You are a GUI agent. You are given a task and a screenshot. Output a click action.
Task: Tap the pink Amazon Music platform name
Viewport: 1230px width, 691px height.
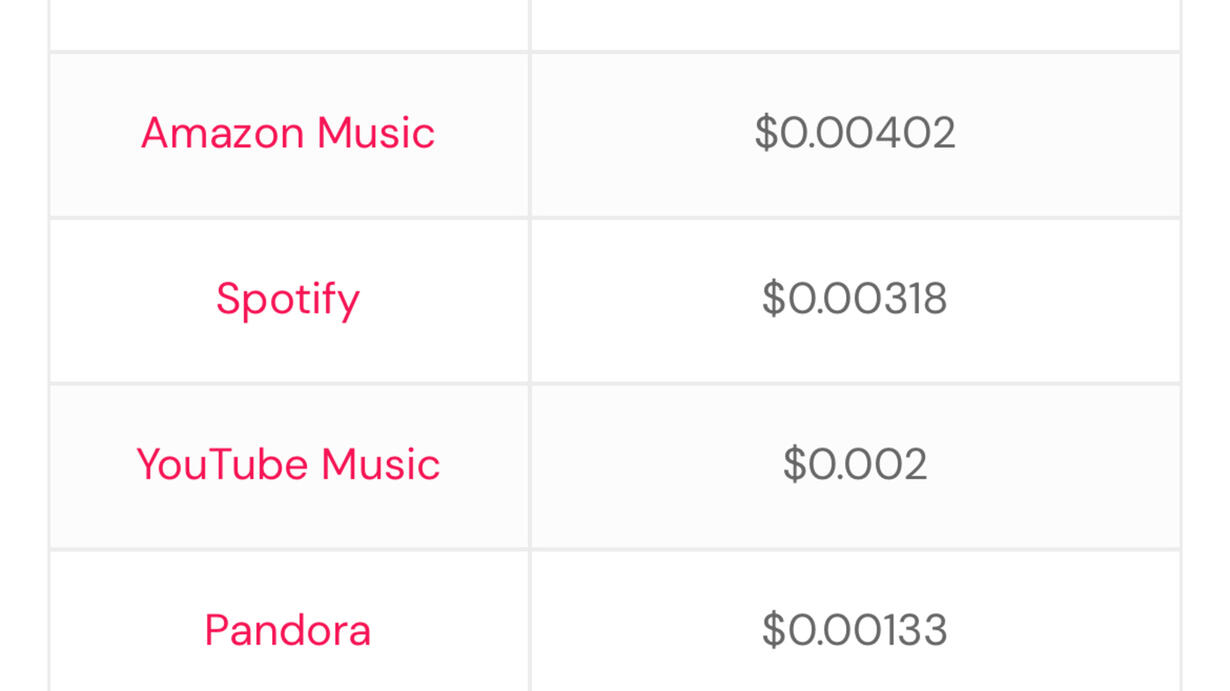[288, 133]
